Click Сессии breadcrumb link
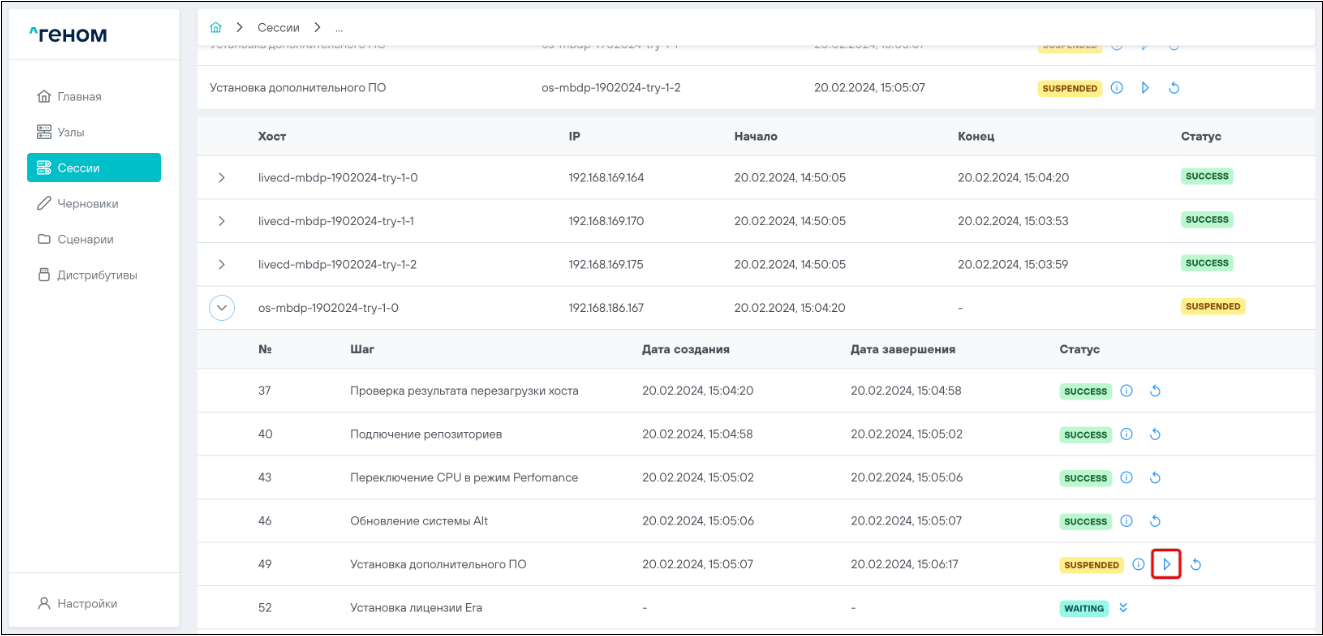This screenshot has height=636, width=1323. click(x=278, y=27)
